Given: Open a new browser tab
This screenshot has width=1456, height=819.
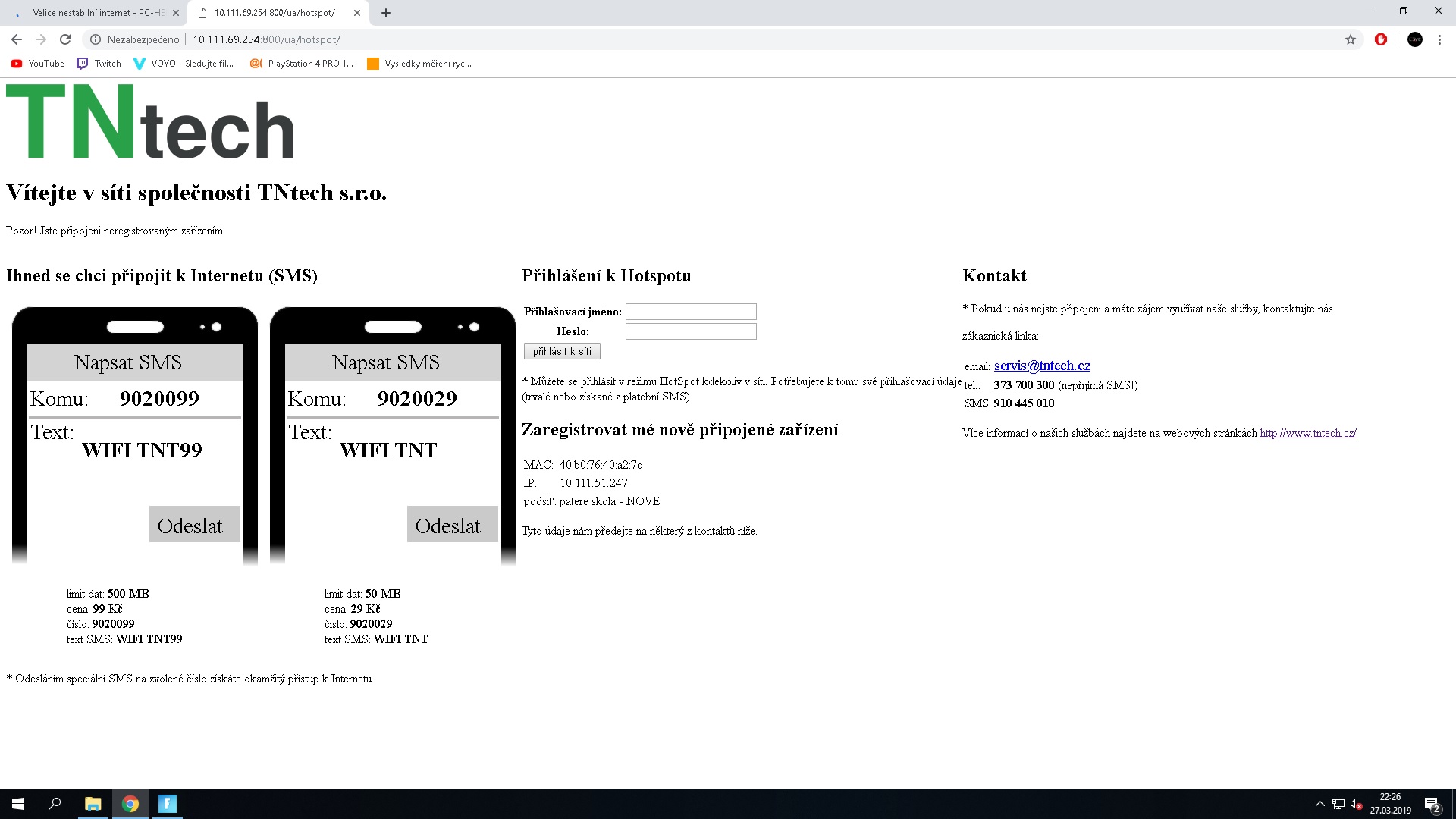Looking at the screenshot, I should coord(386,13).
